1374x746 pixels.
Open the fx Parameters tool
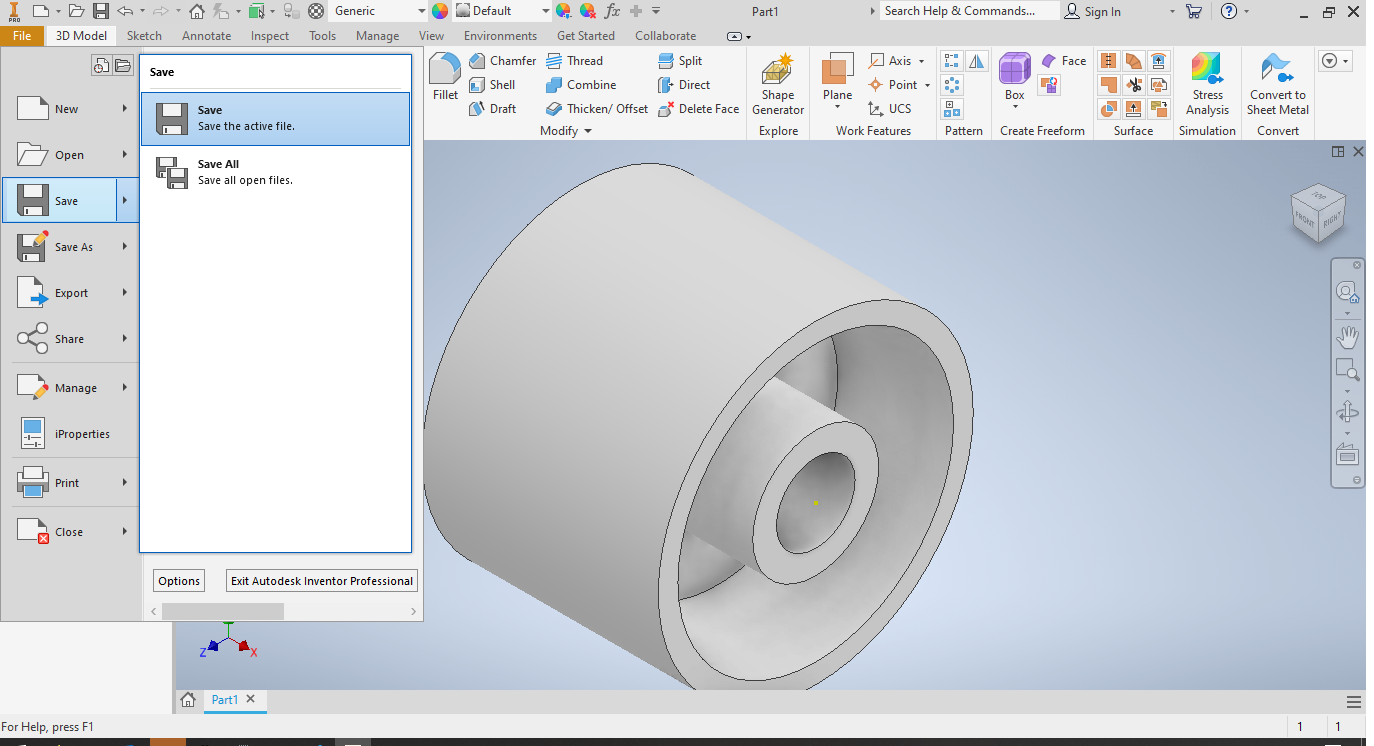612,11
